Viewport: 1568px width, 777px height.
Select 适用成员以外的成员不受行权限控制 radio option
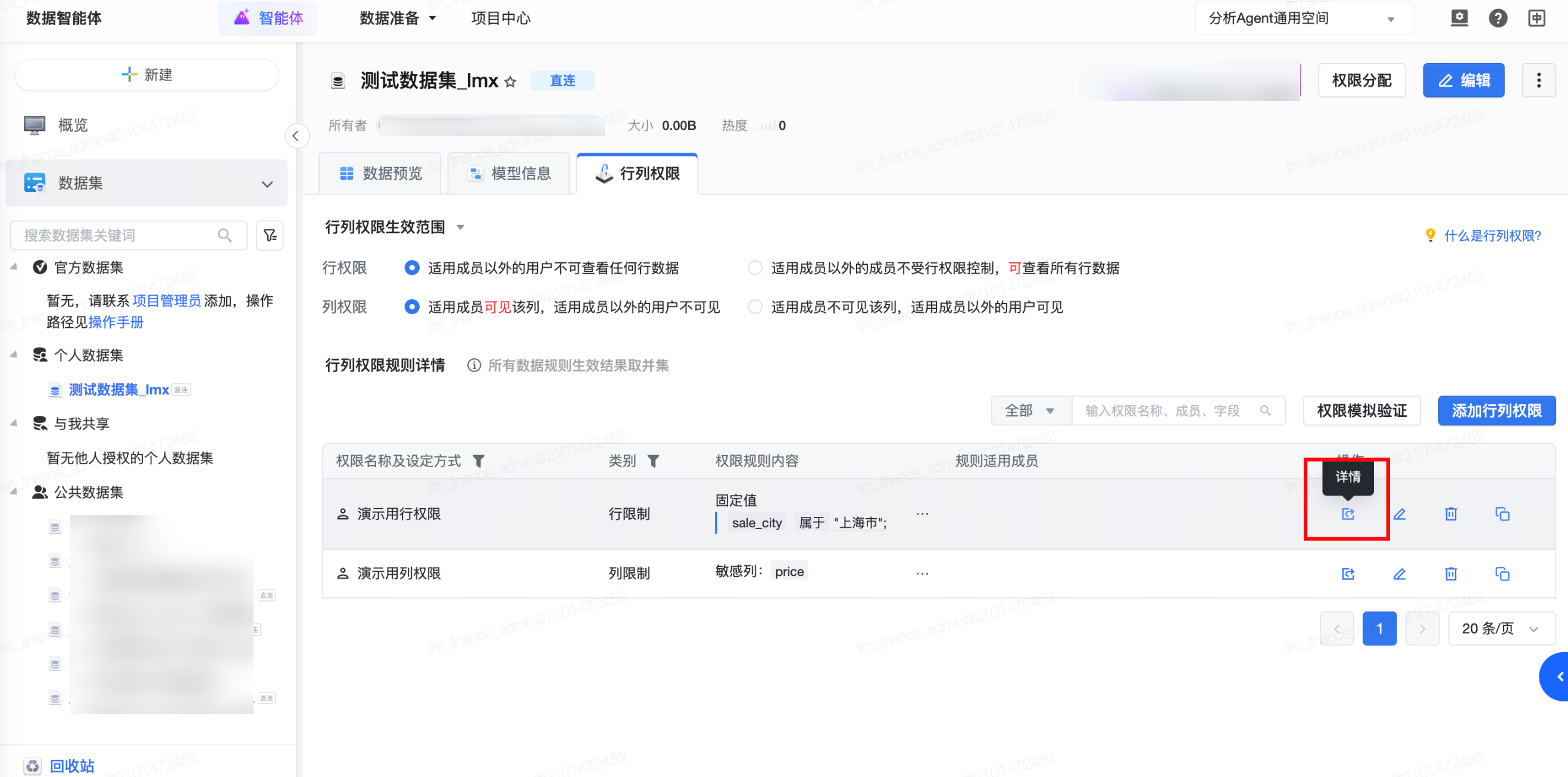tap(755, 268)
